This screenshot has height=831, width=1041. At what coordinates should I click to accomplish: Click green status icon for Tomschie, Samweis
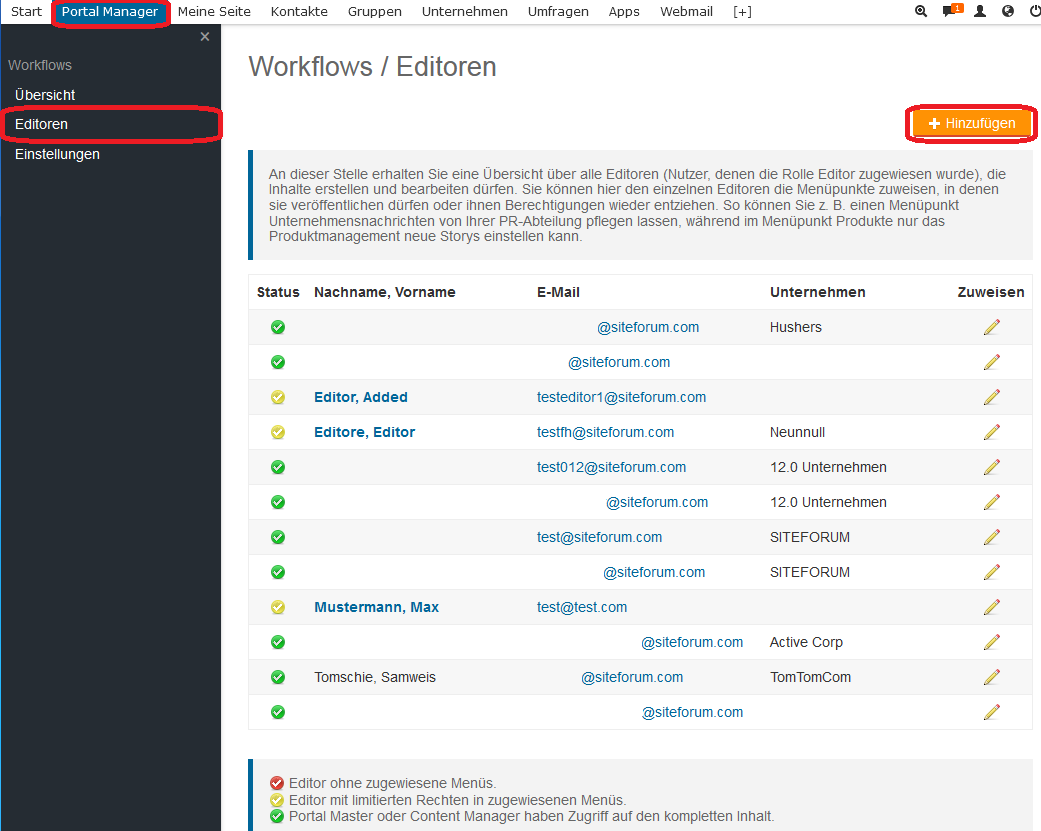278,677
